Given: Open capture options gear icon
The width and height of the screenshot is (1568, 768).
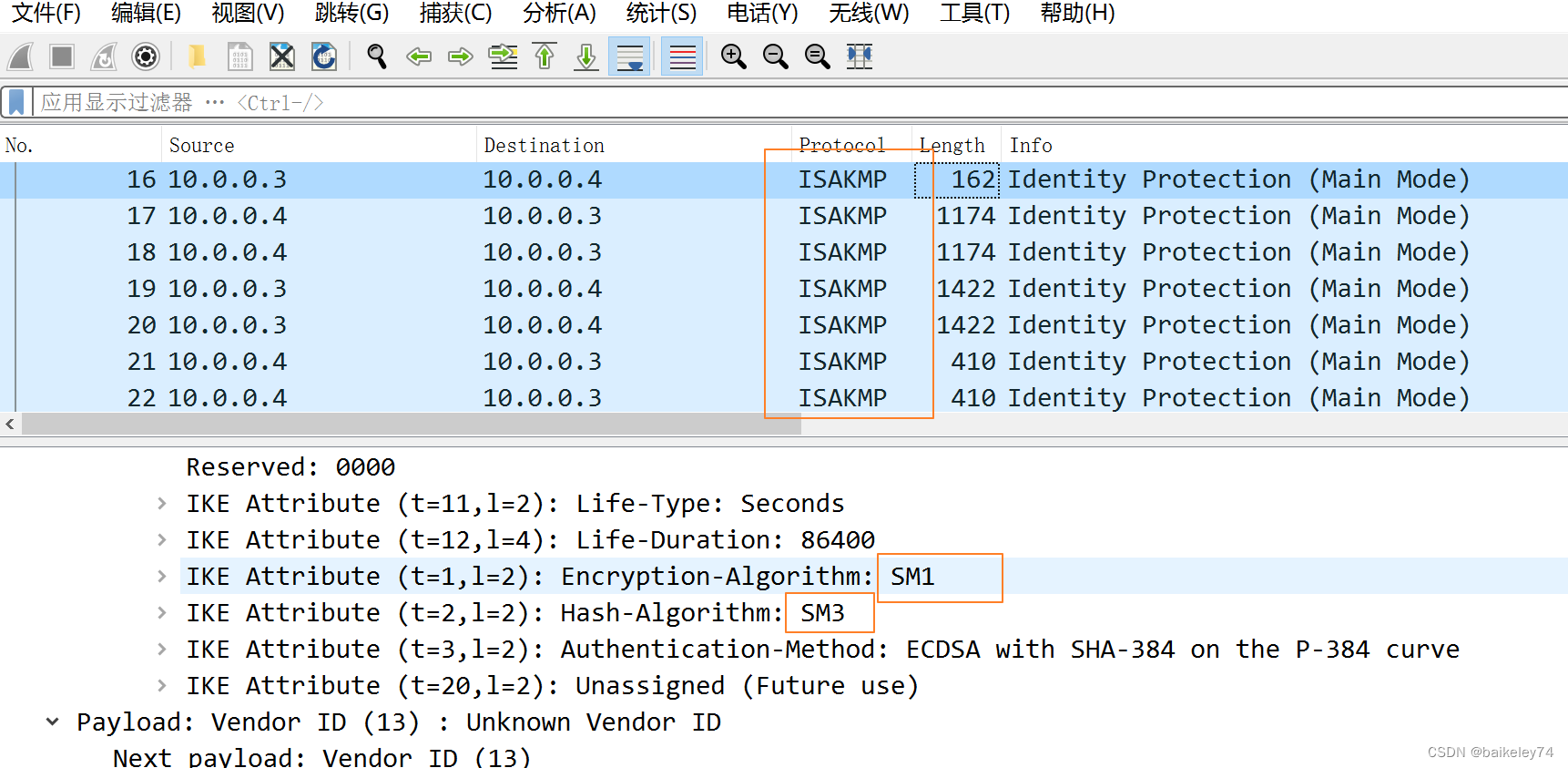Looking at the screenshot, I should 146,56.
